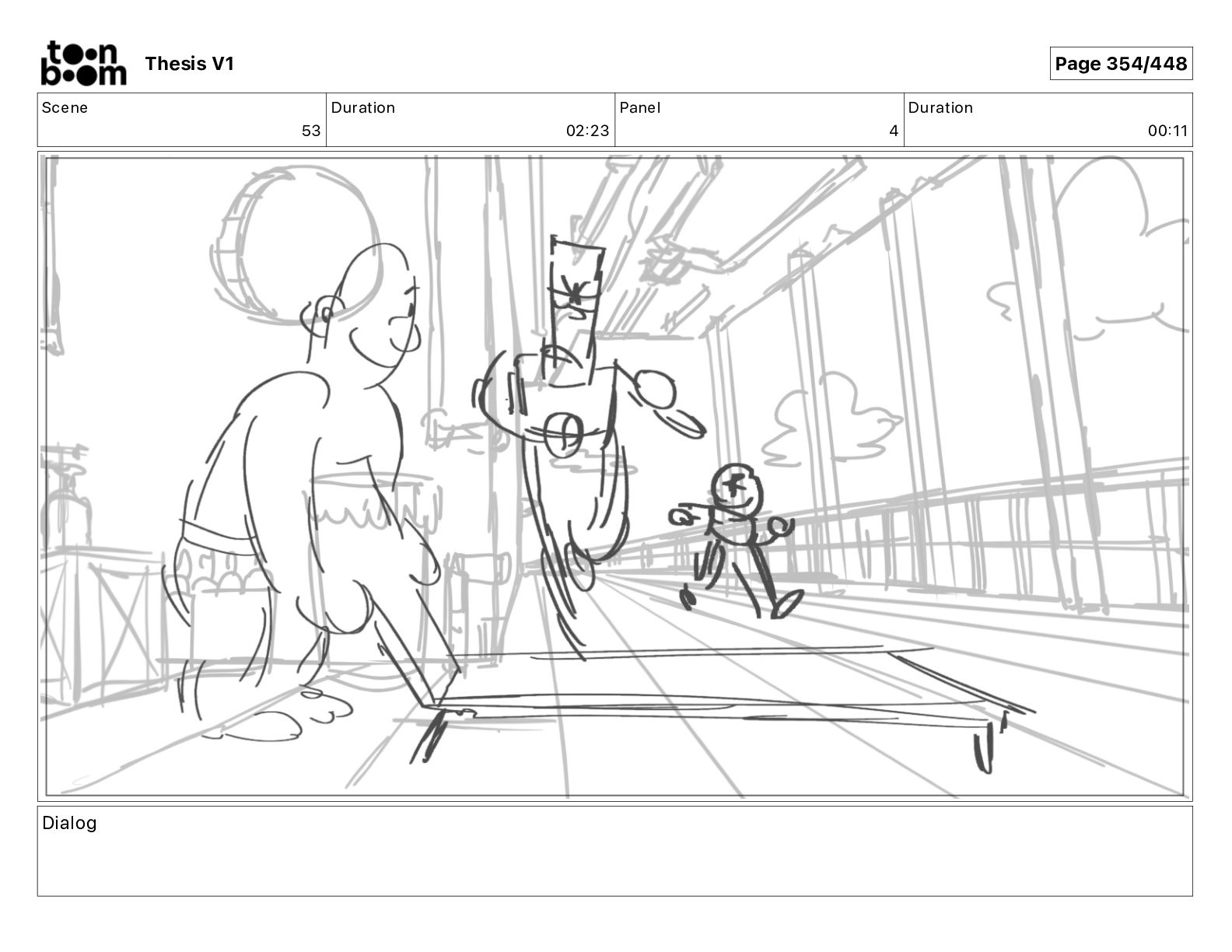The height and width of the screenshot is (952, 1232).
Task: Click the 'Panel' label
Action: 639,108
